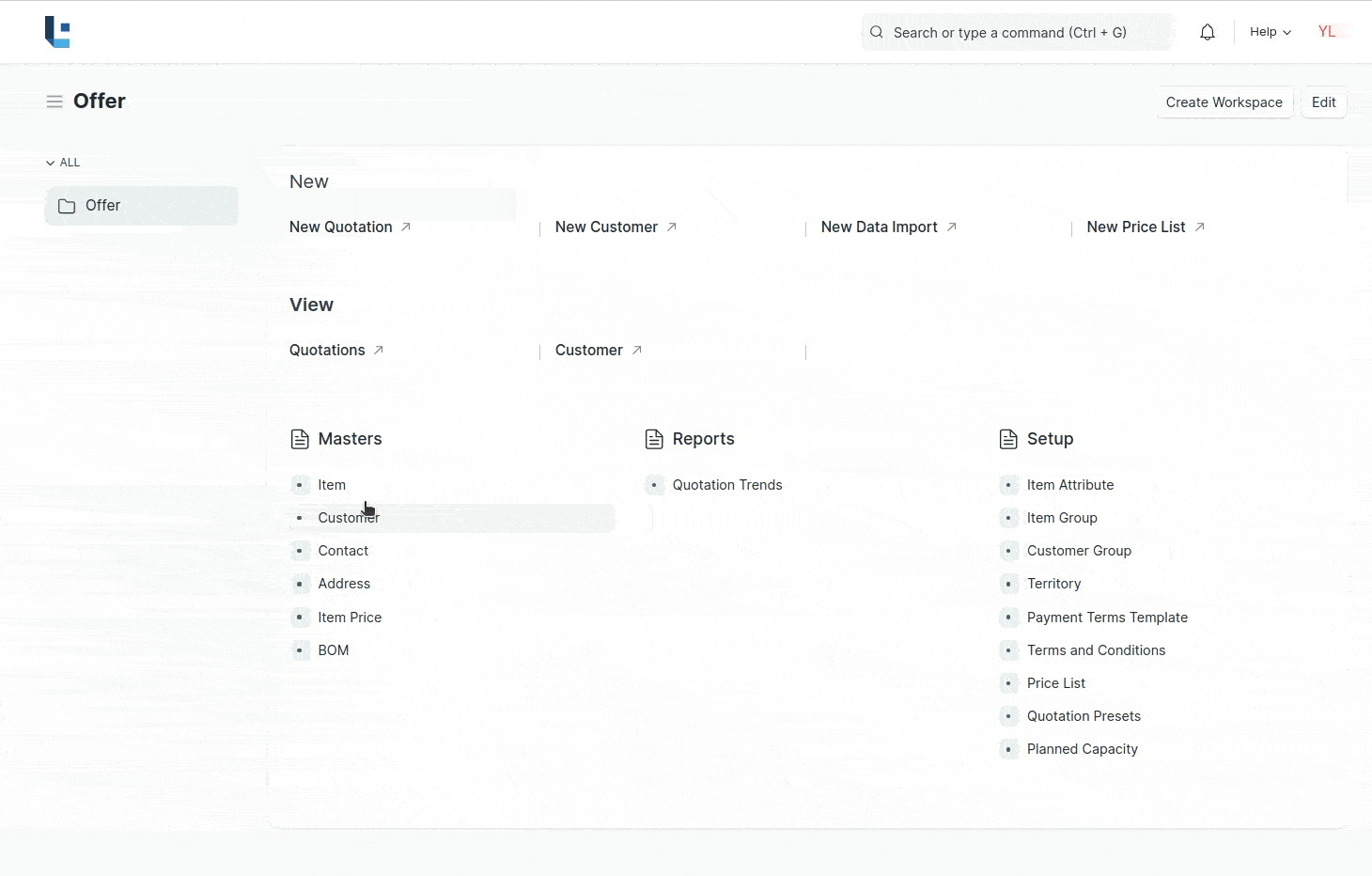Open the Quotation Trends report link
This screenshot has height=876, width=1372.
[726, 485]
